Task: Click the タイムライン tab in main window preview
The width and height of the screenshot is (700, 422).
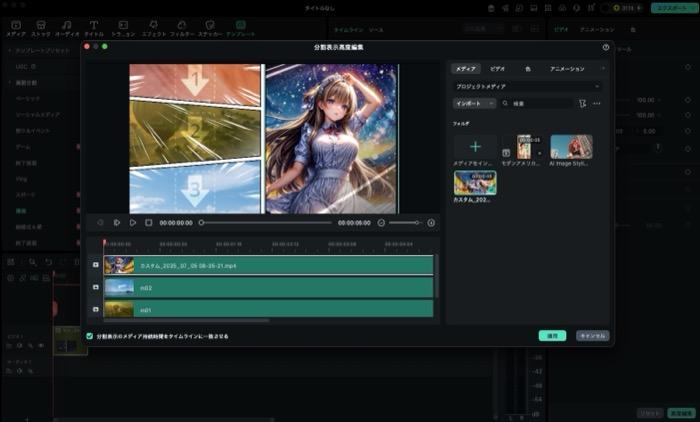Action: 348,29
